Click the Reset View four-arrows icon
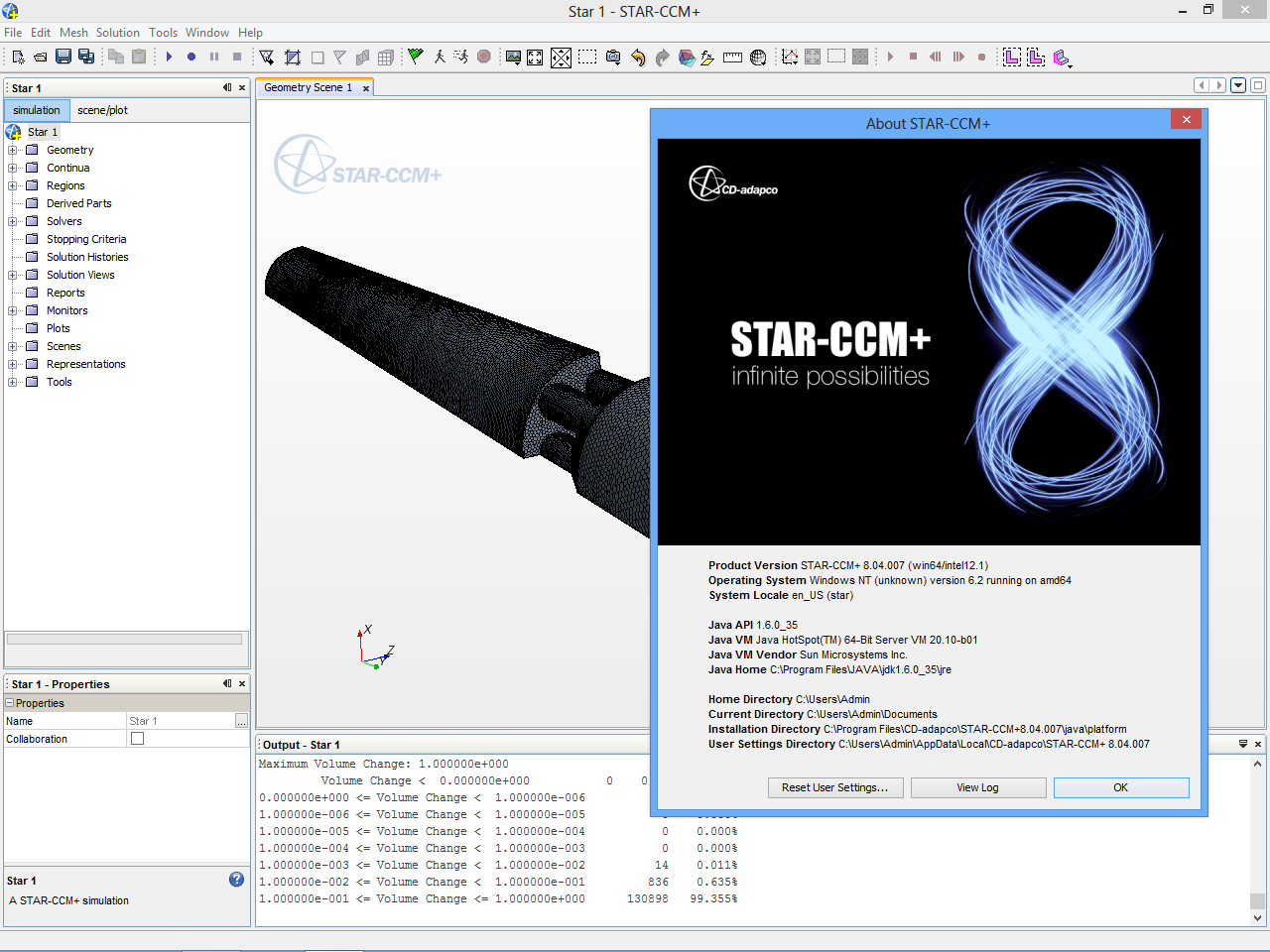Viewport: 1270px width, 952px height. coord(536,57)
